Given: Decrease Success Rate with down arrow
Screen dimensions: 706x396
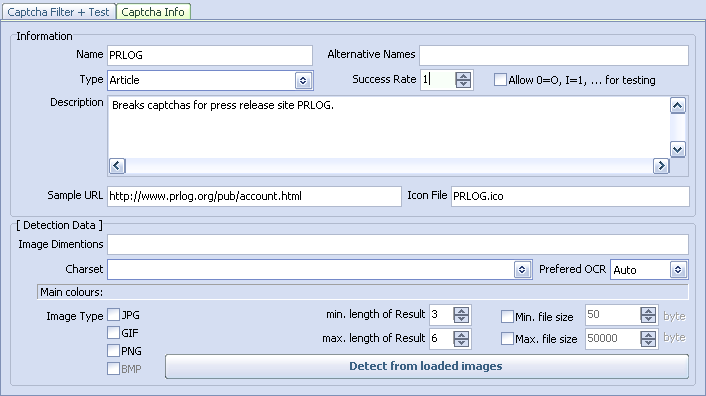Looking at the screenshot, I should click(x=463, y=84).
